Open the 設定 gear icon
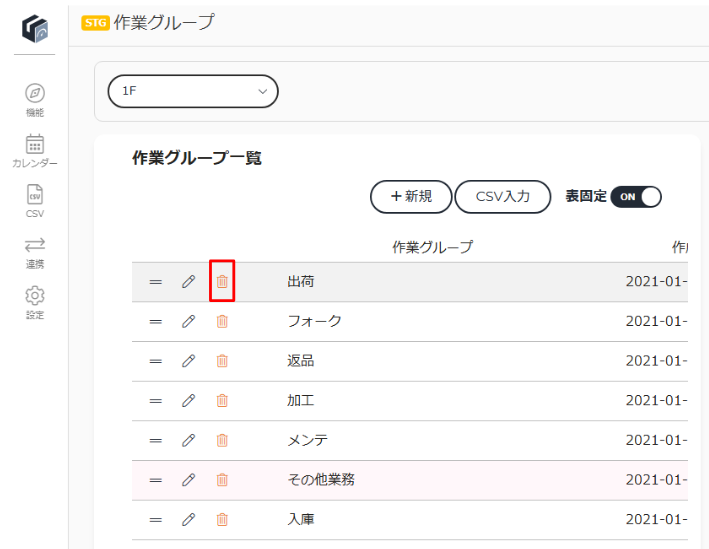The width and height of the screenshot is (709, 549). coord(35,296)
